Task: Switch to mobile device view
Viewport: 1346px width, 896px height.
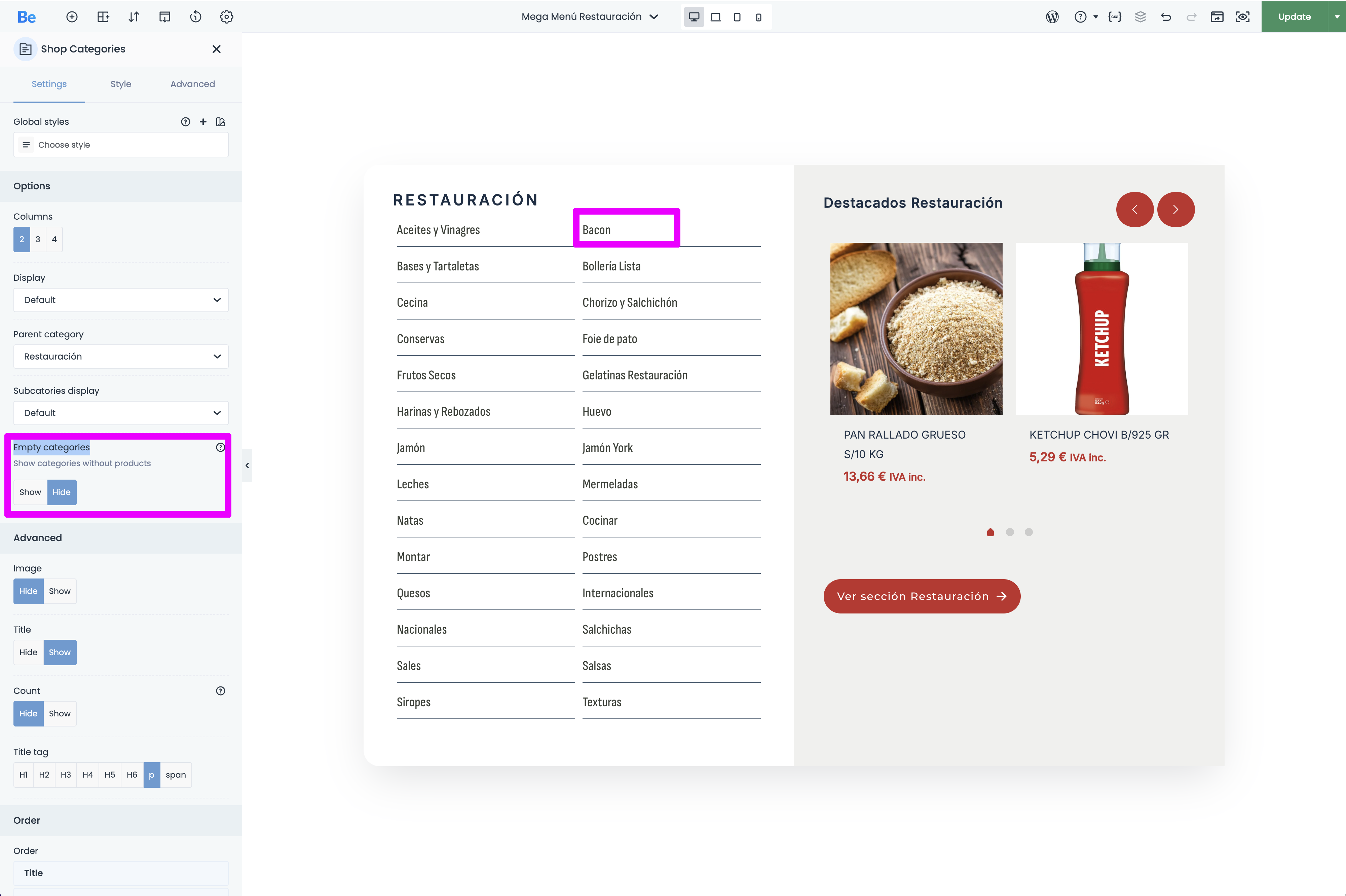Action: [x=759, y=17]
